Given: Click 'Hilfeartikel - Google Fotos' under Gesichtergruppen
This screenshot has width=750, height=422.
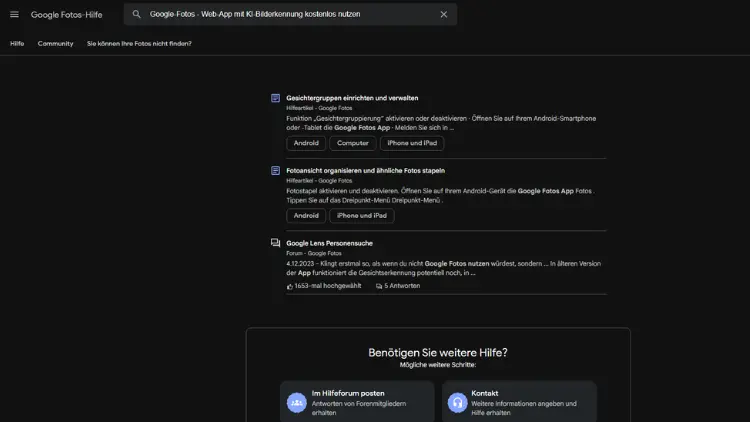Looking at the screenshot, I should click(x=319, y=108).
